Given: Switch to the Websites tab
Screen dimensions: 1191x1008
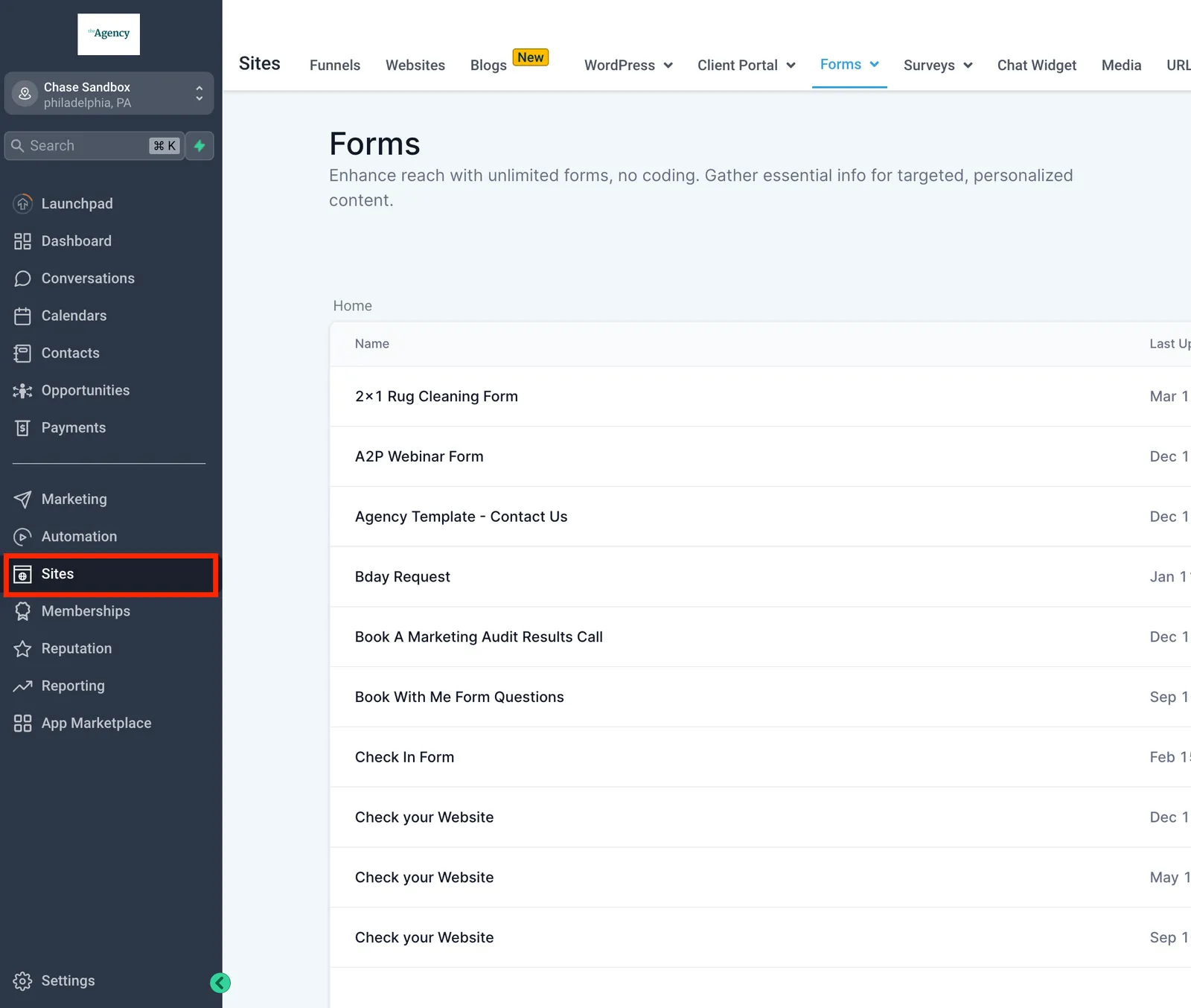Looking at the screenshot, I should coord(415,66).
